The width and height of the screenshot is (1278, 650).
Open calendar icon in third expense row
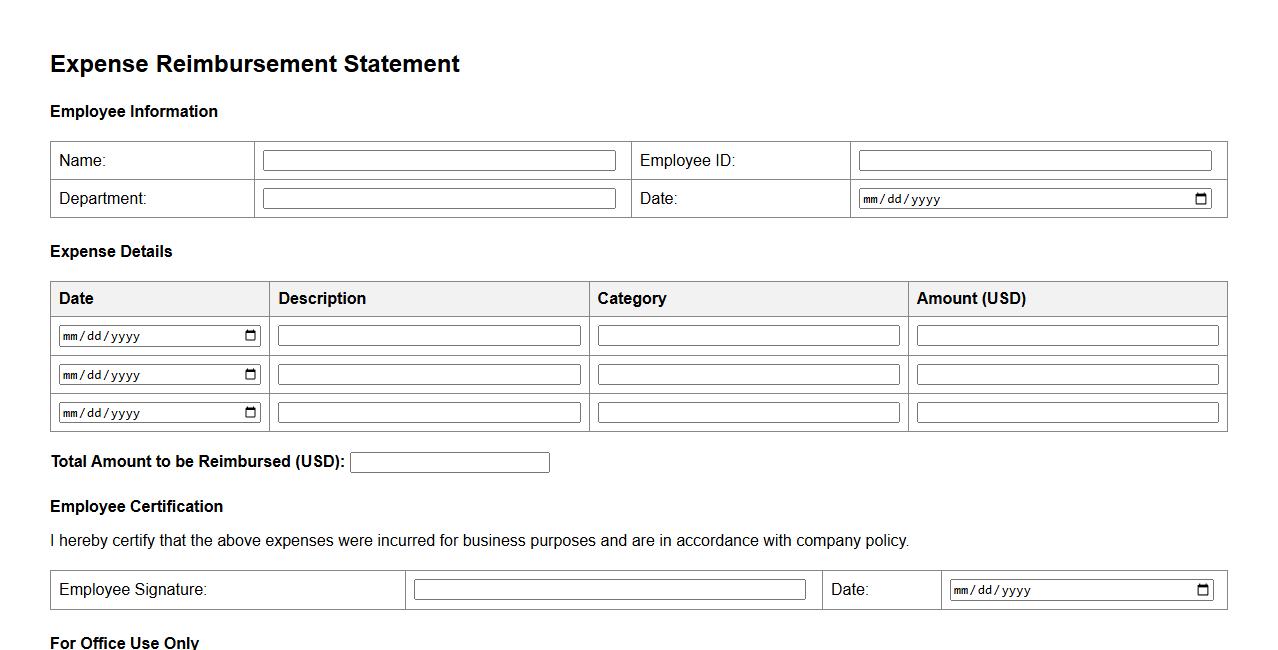point(250,413)
